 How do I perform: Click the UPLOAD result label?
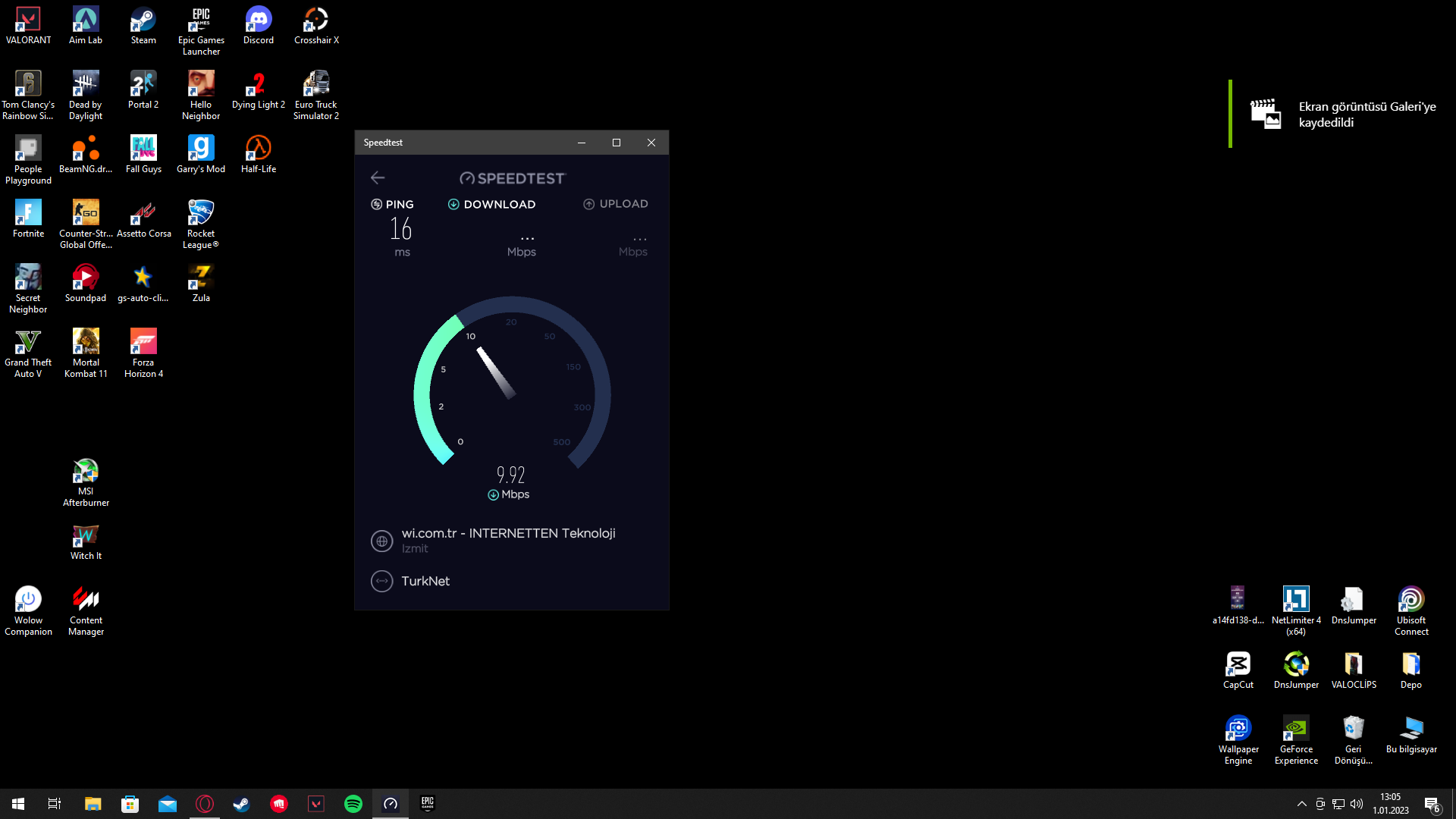pyautogui.click(x=623, y=204)
